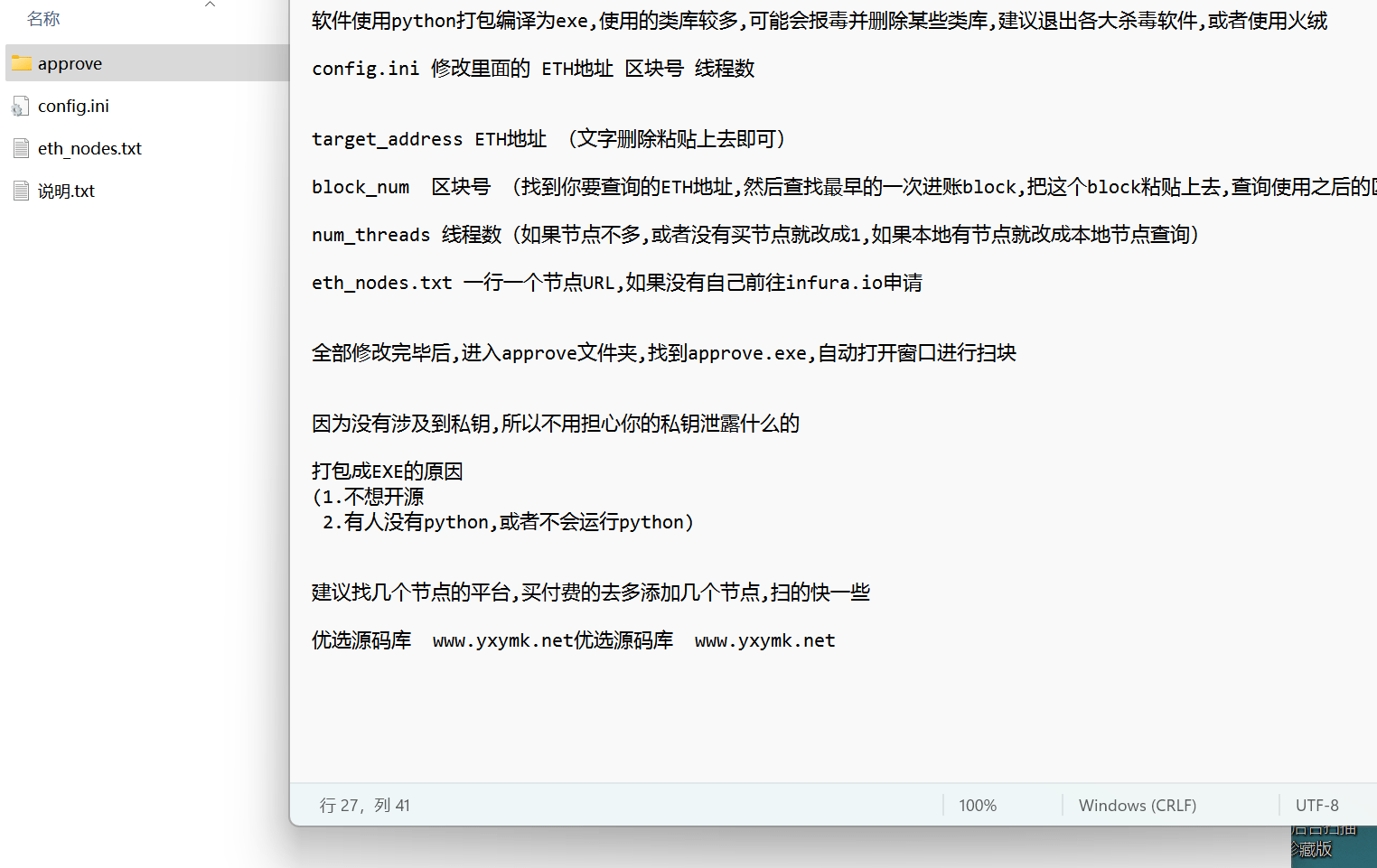Screen dimensions: 1377x868
Task: Select the config.ini file name
Action: (73, 107)
